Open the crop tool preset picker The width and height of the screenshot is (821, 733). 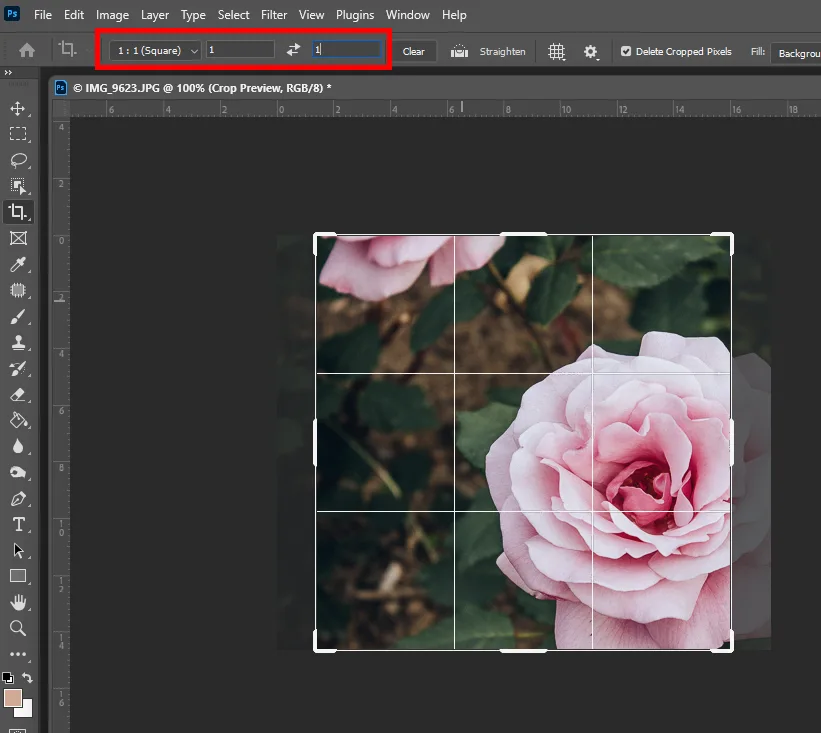tap(68, 50)
